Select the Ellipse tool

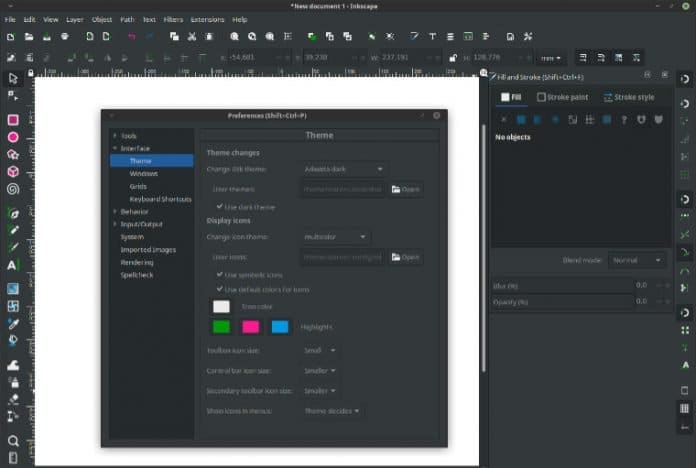(13, 137)
